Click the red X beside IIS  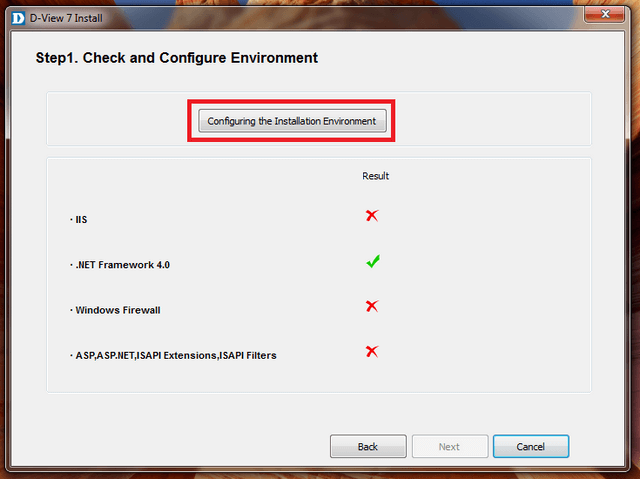[x=372, y=216]
